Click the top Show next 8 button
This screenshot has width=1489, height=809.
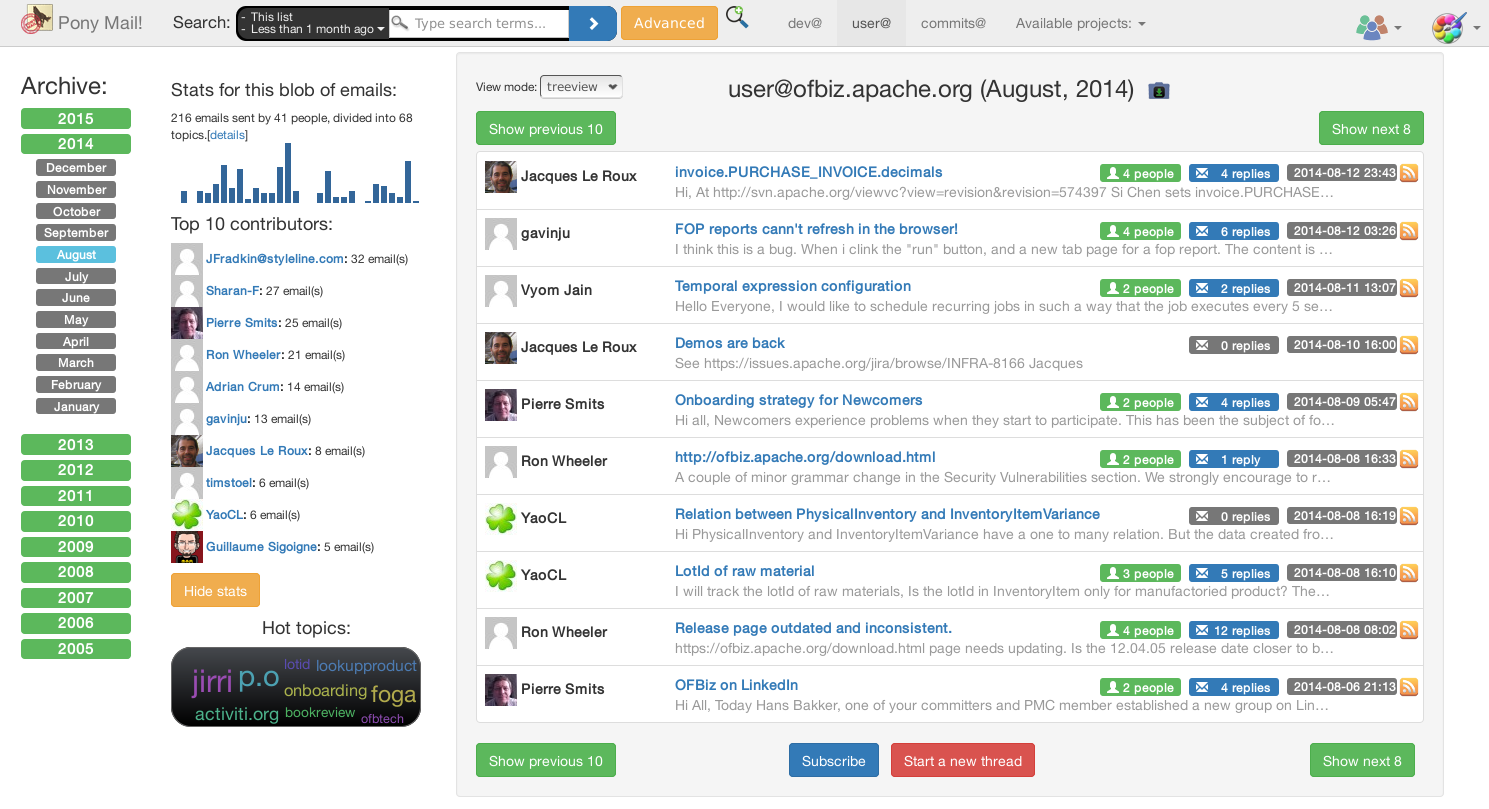tap(1371, 129)
